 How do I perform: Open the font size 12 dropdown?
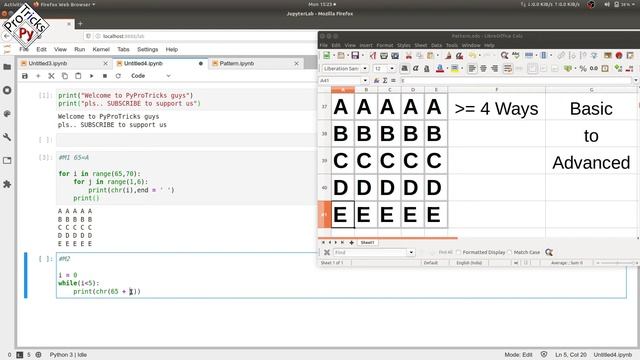click(392, 69)
